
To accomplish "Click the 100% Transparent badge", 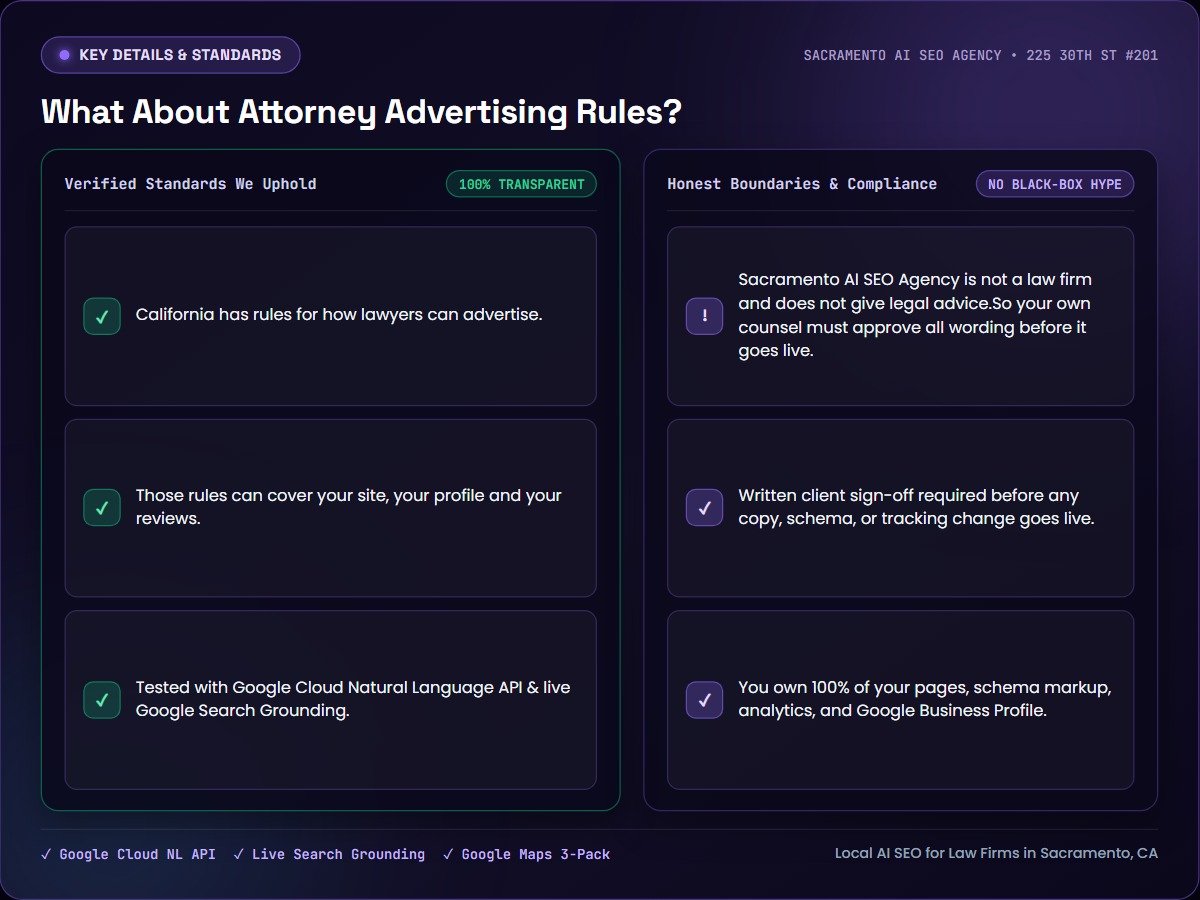I will coord(521,184).
